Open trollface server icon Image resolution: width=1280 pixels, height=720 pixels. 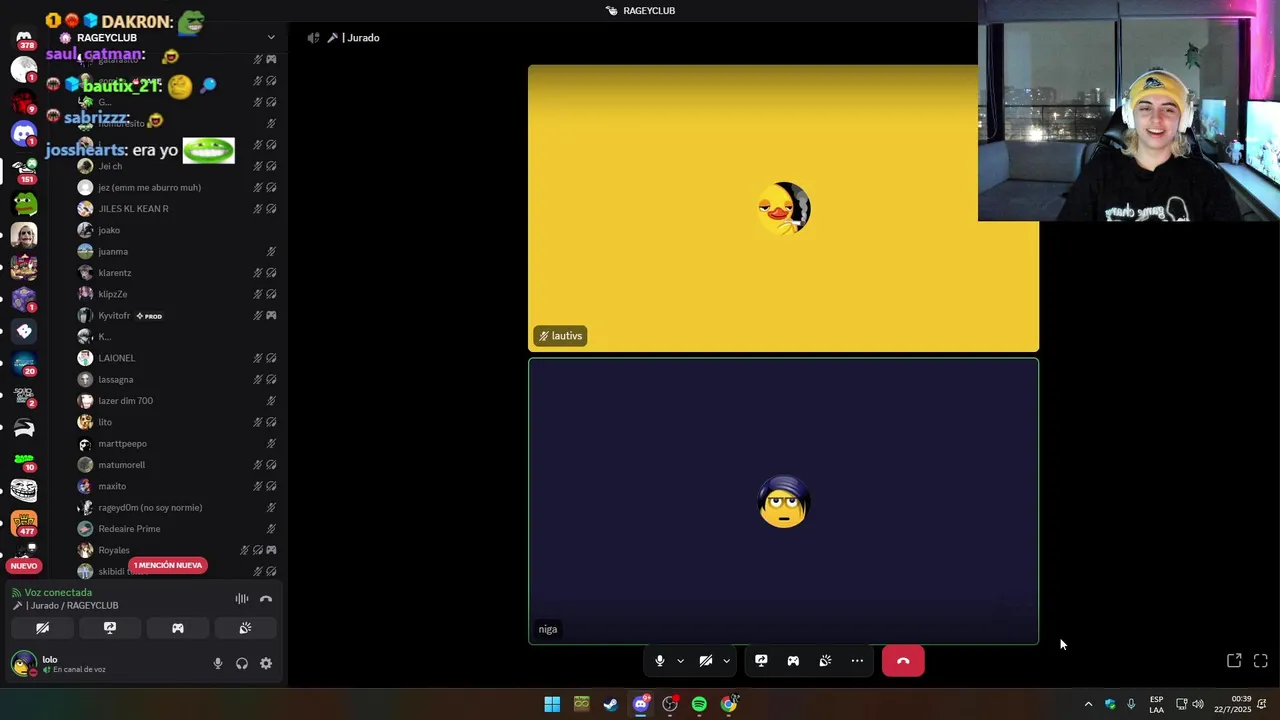[24, 490]
